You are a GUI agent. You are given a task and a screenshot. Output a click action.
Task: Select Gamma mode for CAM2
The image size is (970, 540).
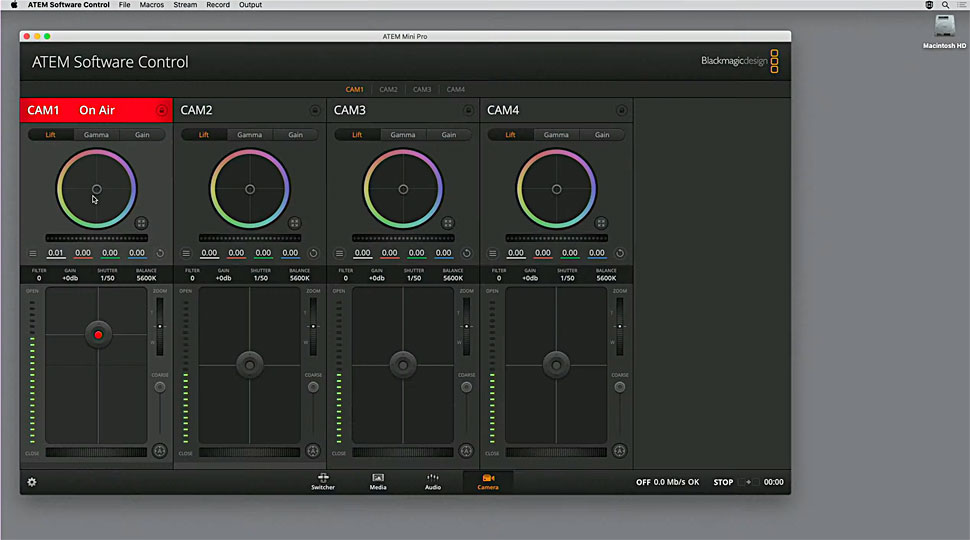click(249, 135)
